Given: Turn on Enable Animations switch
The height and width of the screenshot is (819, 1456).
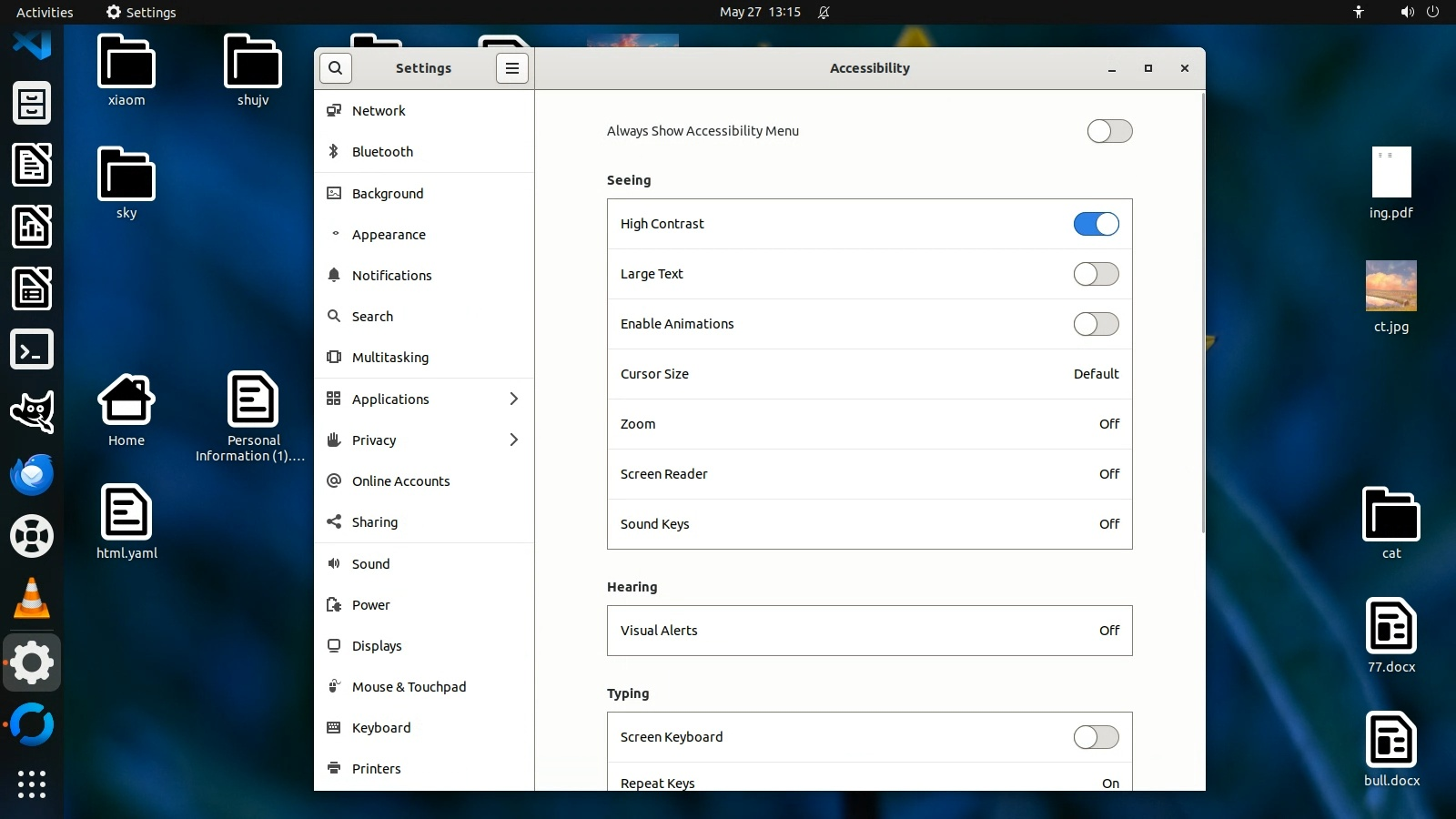Looking at the screenshot, I should pos(1096,324).
